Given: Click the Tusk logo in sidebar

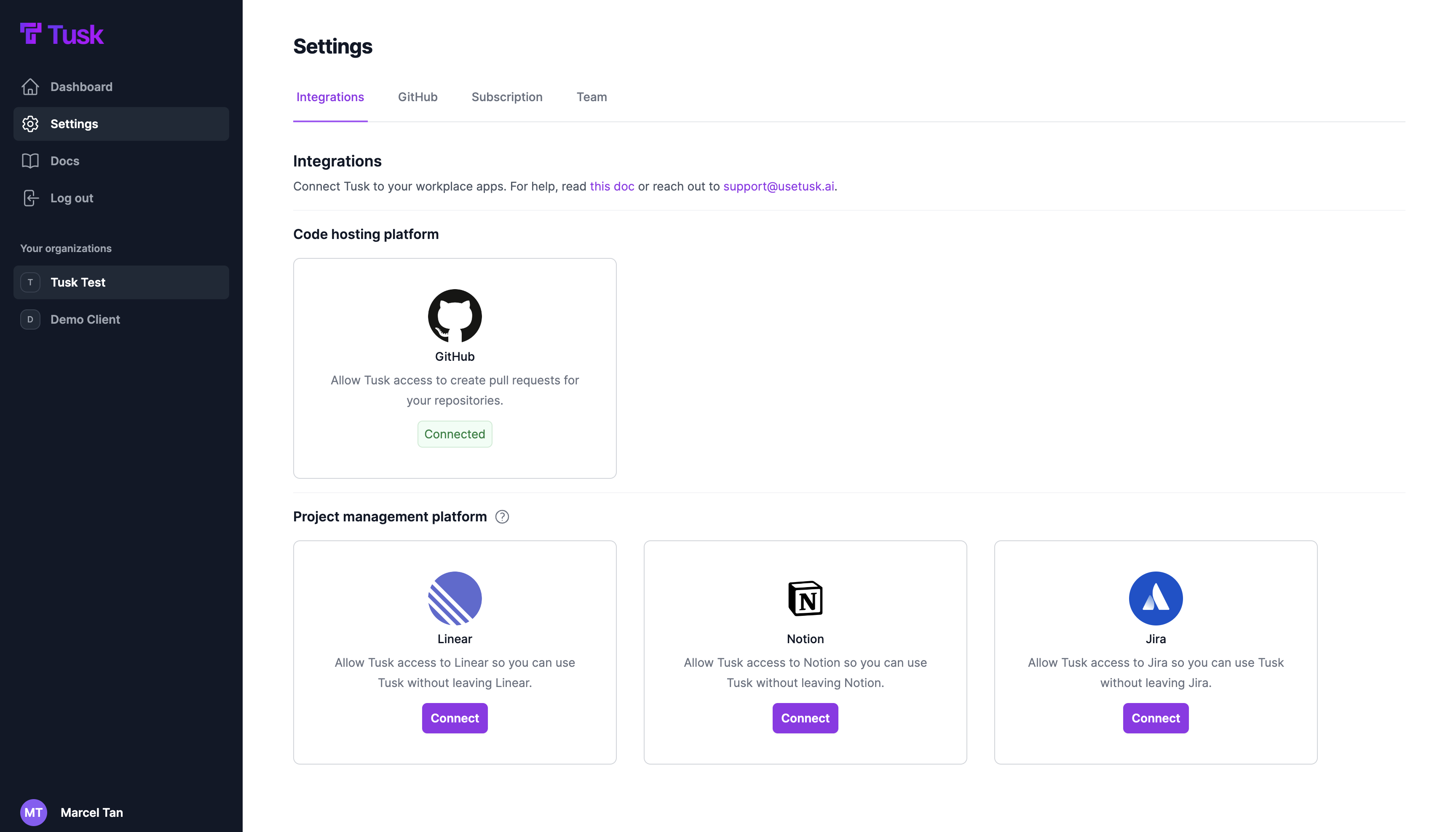Looking at the screenshot, I should point(62,34).
